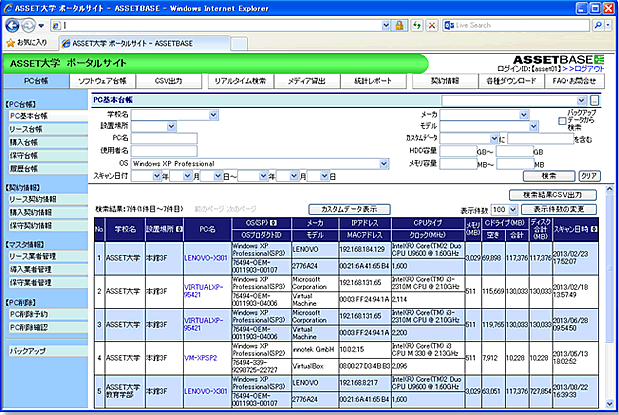Go to the メディア貸出 tab
619x415 pixels.
point(306,81)
